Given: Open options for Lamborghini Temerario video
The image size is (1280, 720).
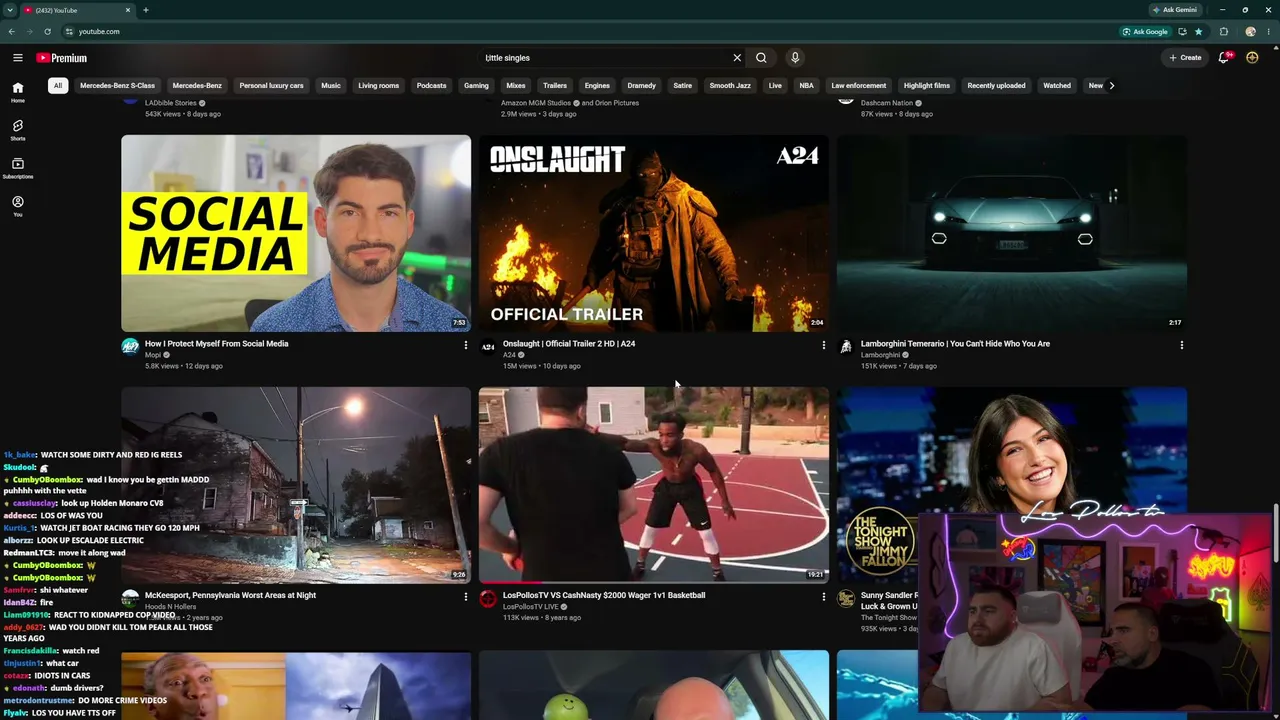Looking at the screenshot, I should [1181, 345].
